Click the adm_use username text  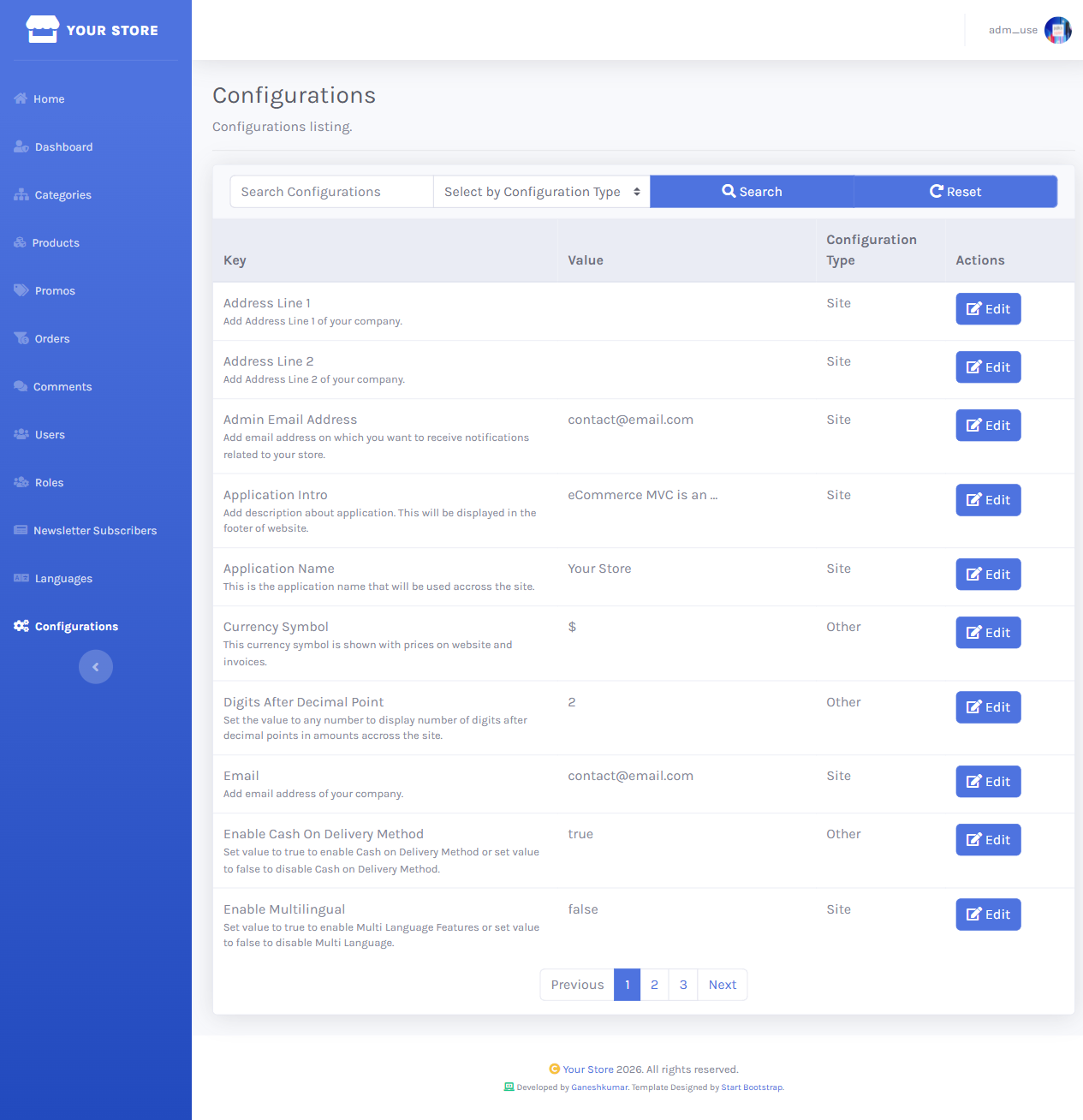pyautogui.click(x=1013, y=30)
